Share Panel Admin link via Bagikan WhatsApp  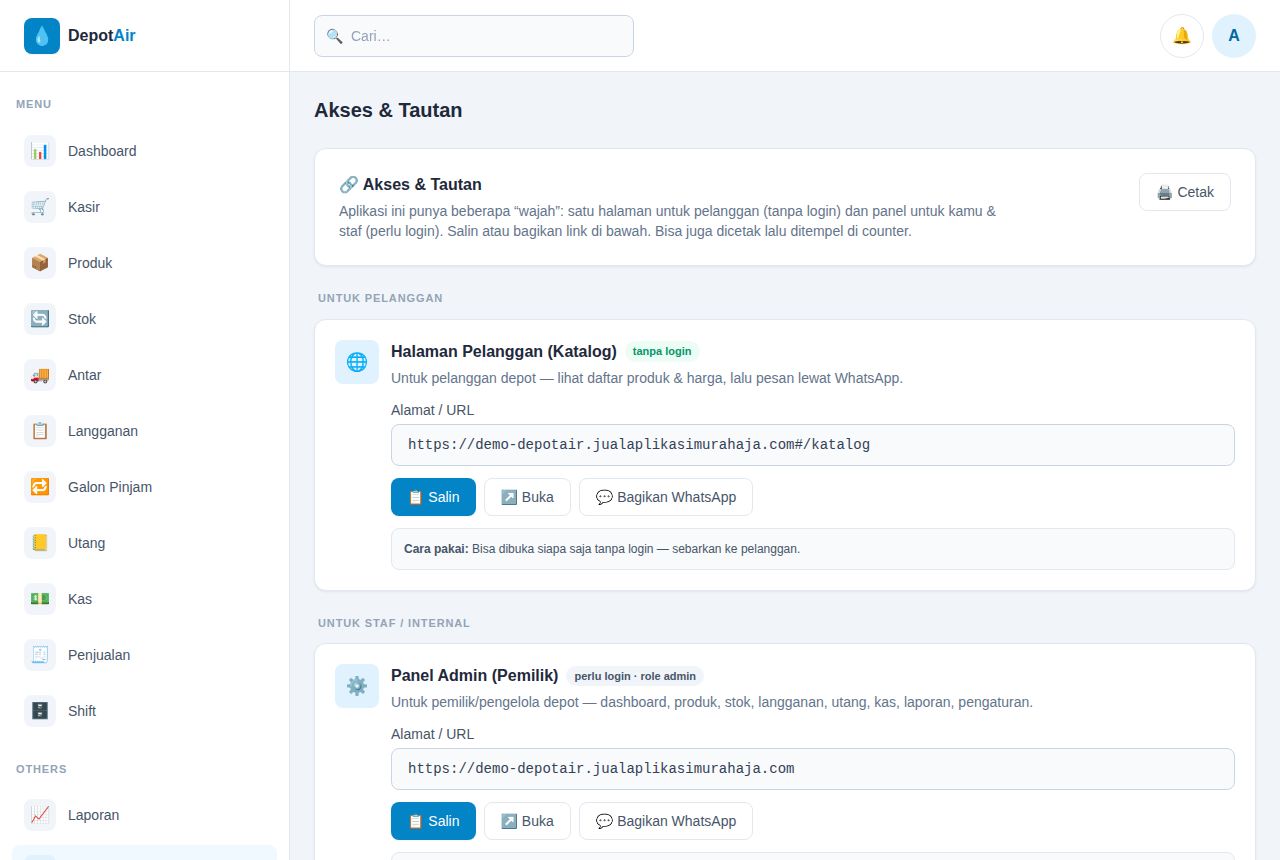pyautogui.click(x=666, y=821)
